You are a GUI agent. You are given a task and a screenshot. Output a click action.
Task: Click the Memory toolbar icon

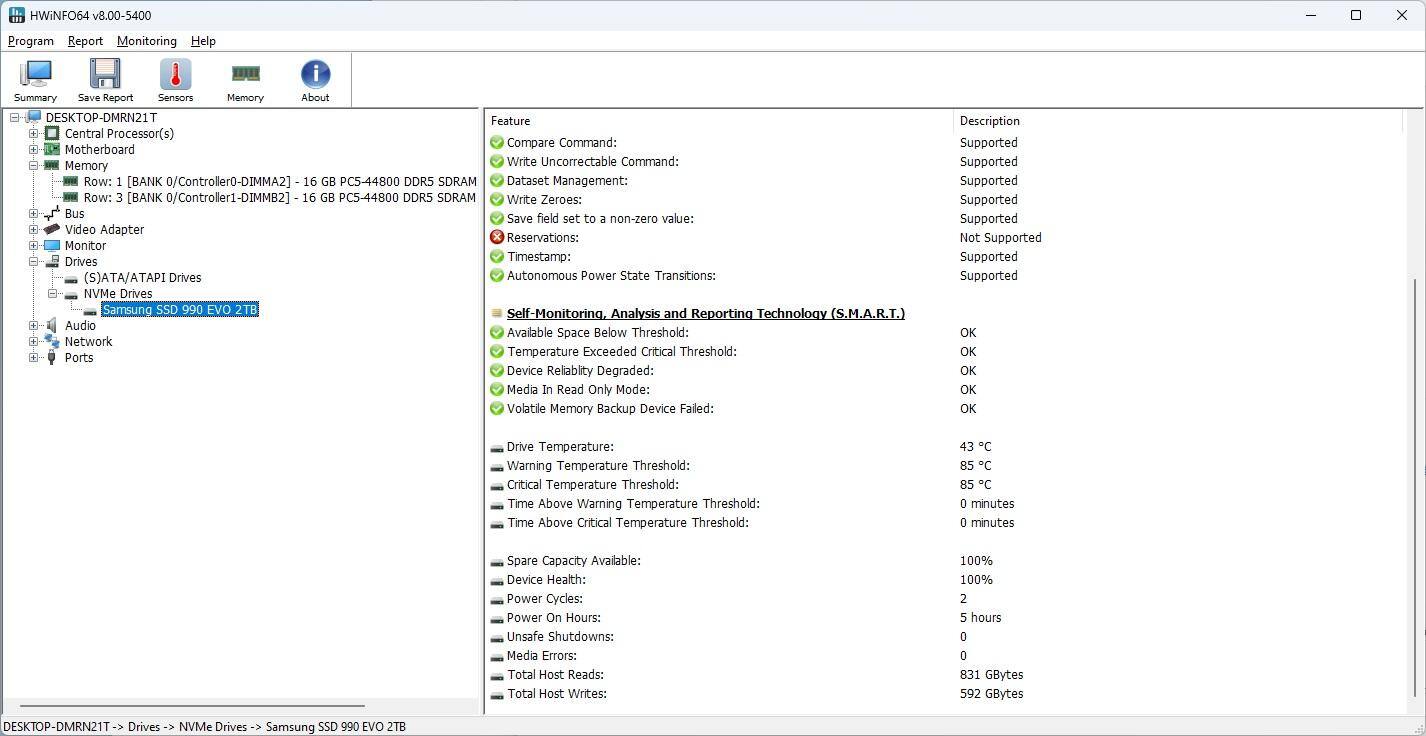point(245,80)
